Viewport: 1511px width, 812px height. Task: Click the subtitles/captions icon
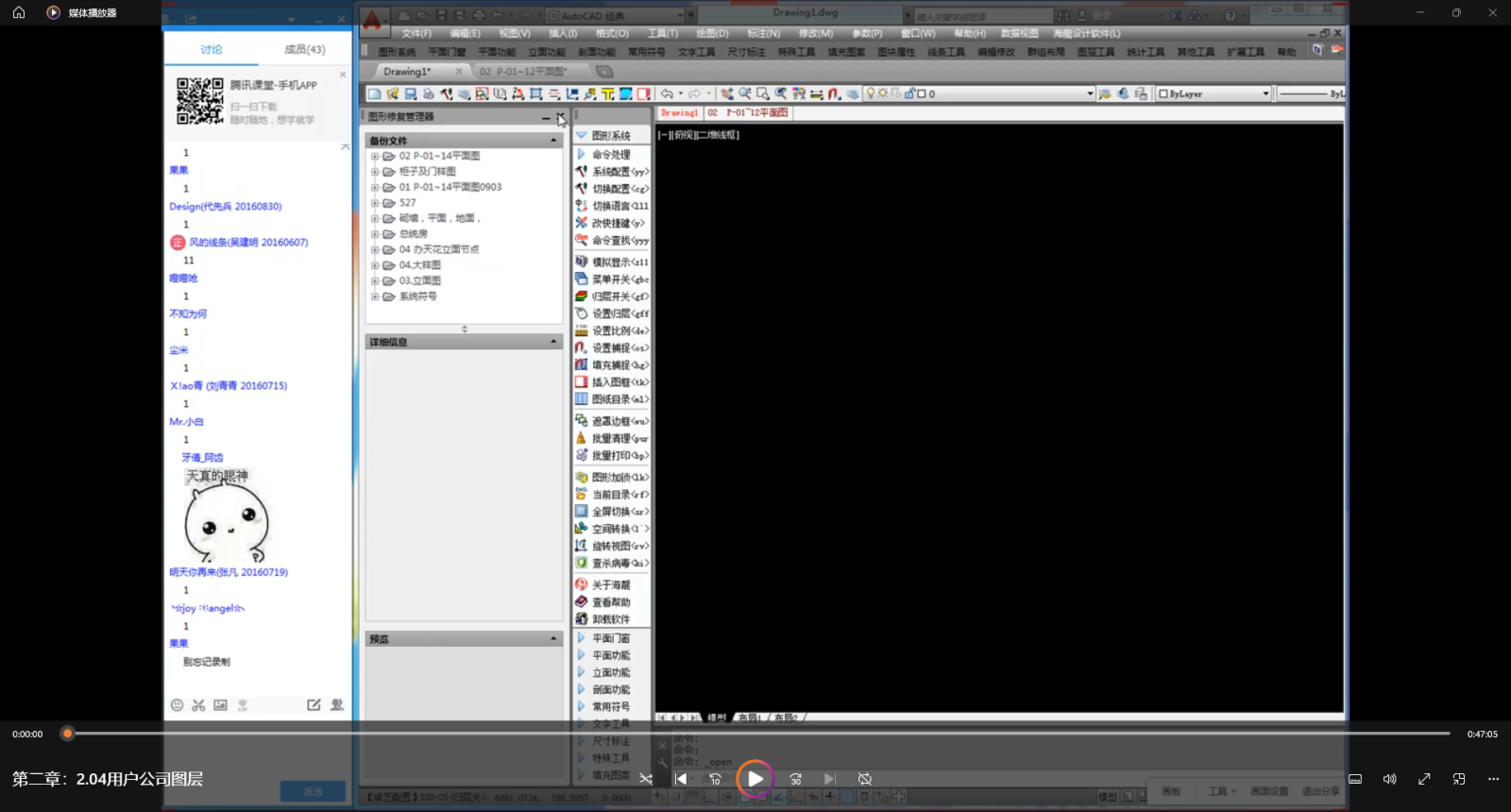click(1355, 779)
